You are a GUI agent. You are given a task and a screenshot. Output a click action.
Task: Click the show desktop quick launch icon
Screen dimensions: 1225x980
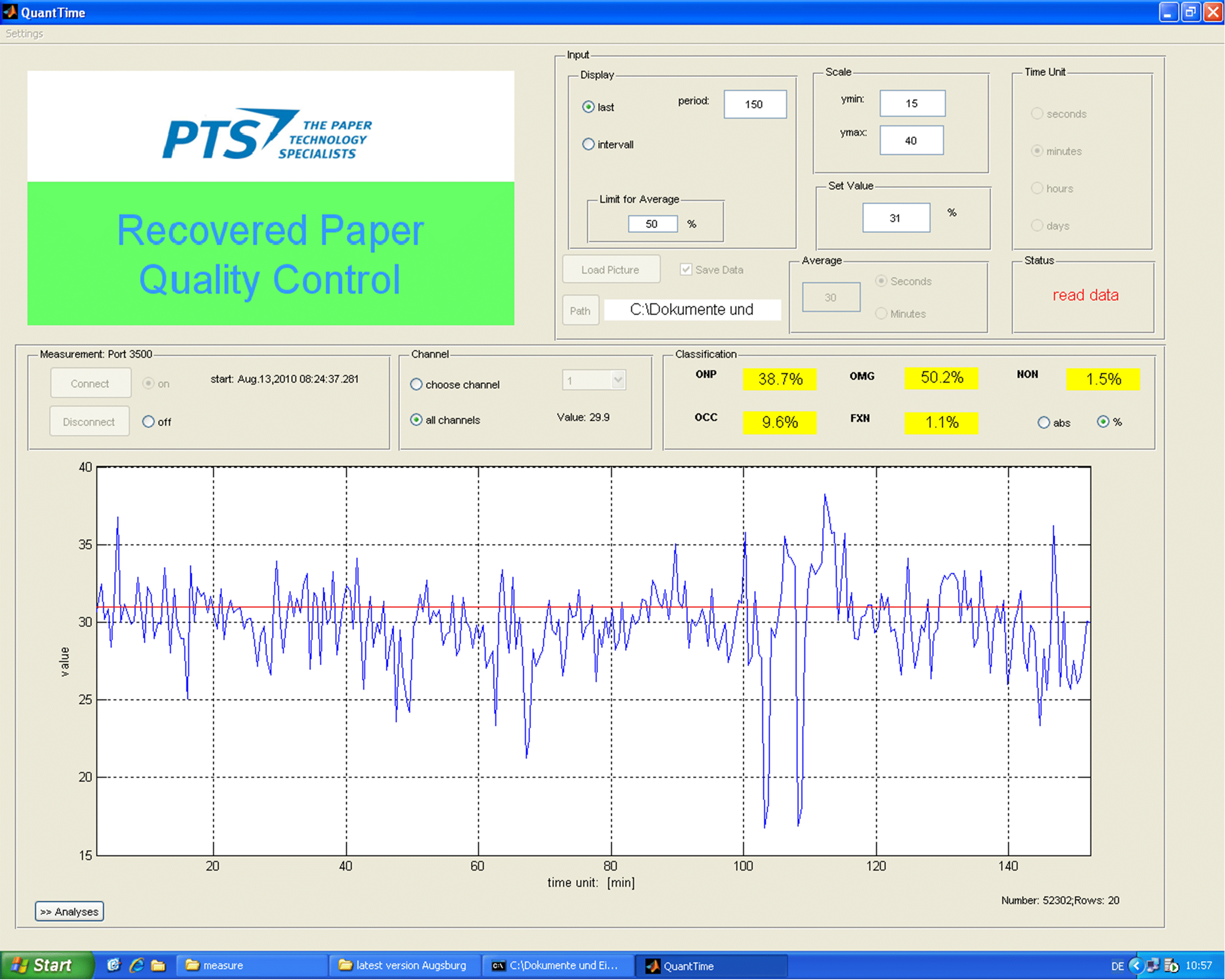pyautogui.click(x=113, y=965)
